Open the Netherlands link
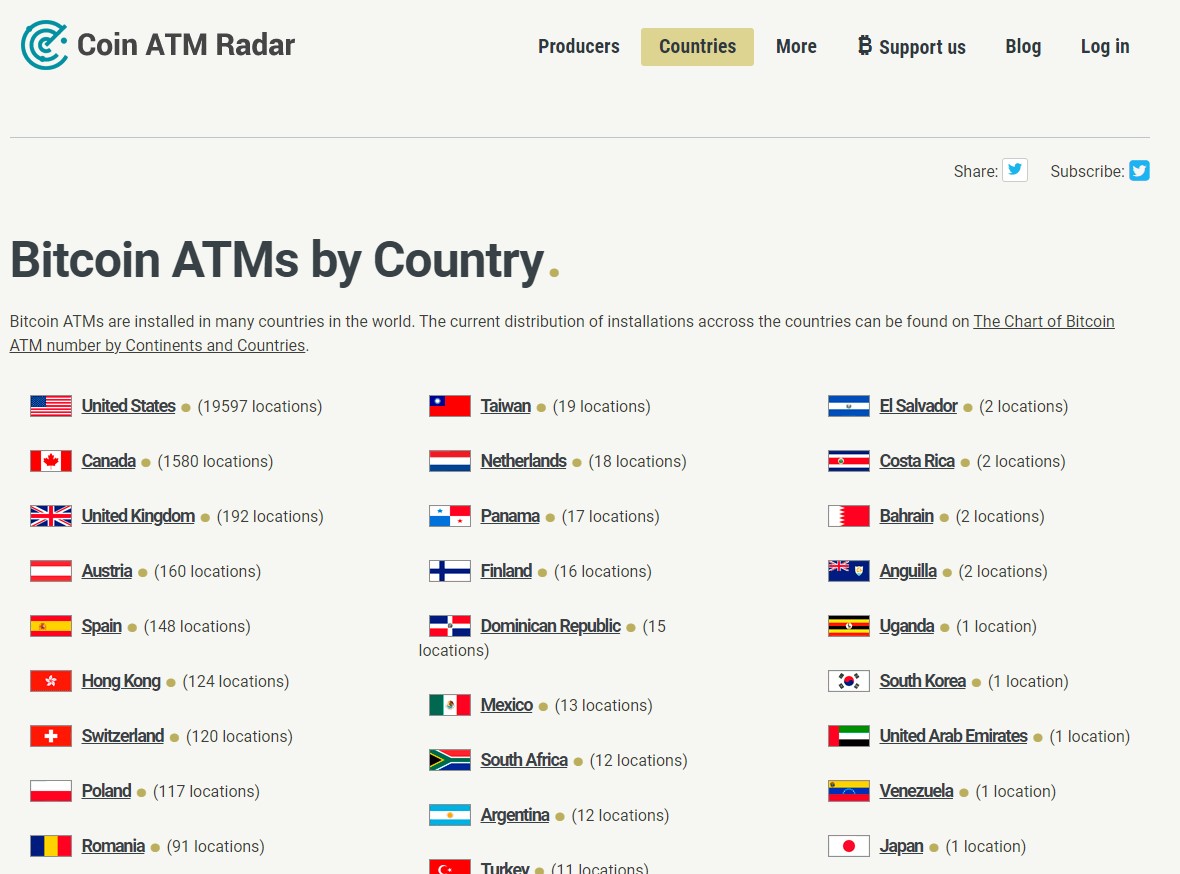 524,461
